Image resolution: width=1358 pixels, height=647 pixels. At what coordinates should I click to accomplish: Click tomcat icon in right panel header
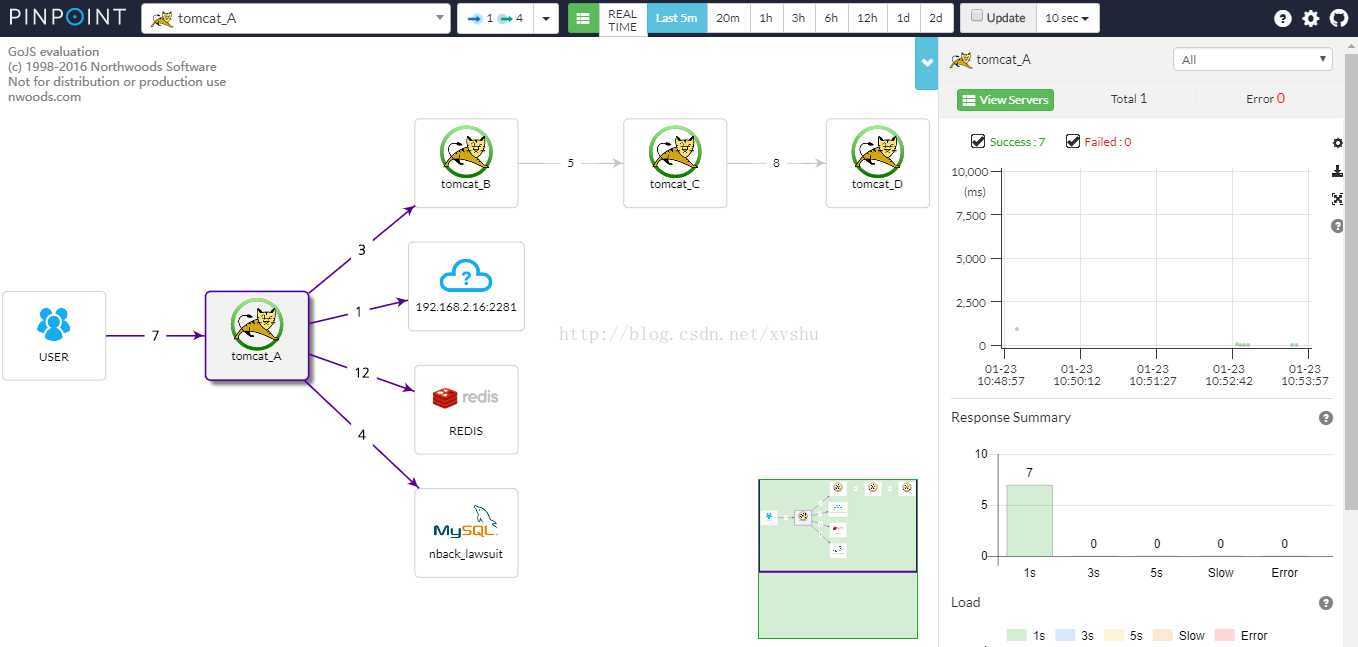961,60
